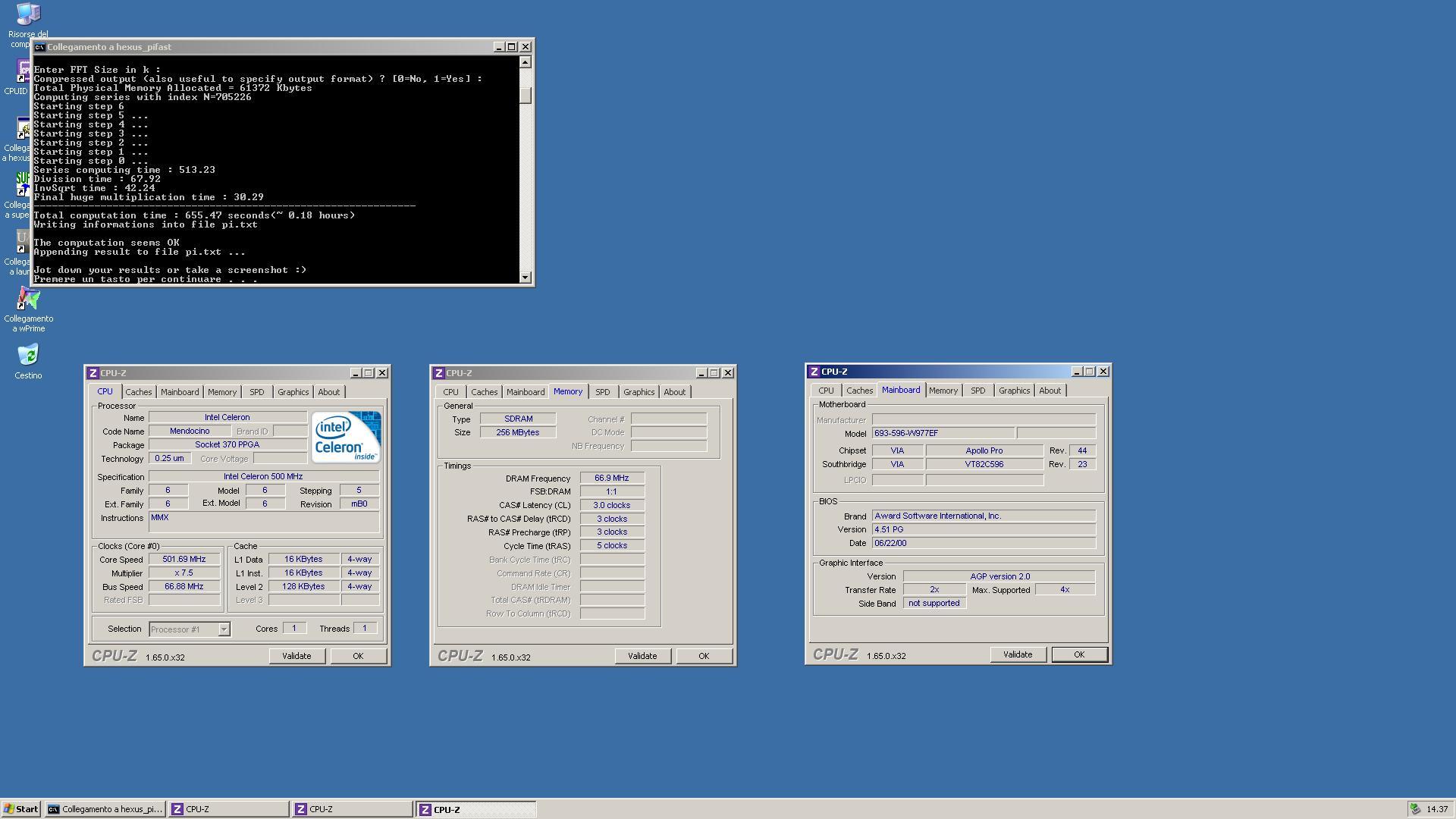Click the Z icon of Mainboard tab CPU-Z window
Image resolution: width=1456 pixels, height=819 pixels.
[814, 372]
